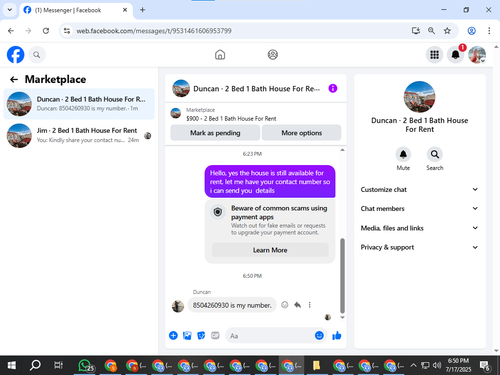Image resolution: width=500 pixels, height=375 pixels.
Task: Open the notifications bell with red badge
Action: 456,55
